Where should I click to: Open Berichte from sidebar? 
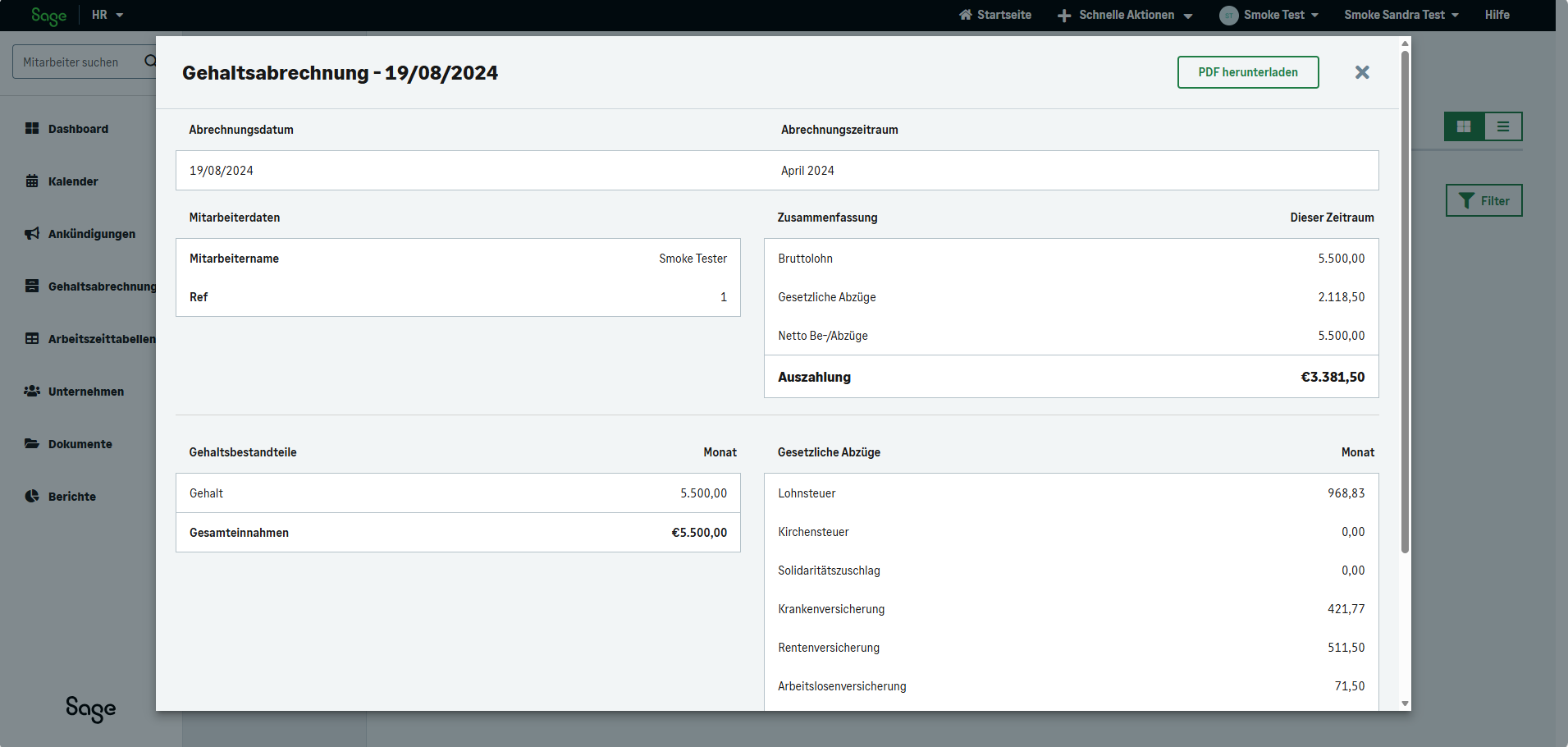[71, 497]
